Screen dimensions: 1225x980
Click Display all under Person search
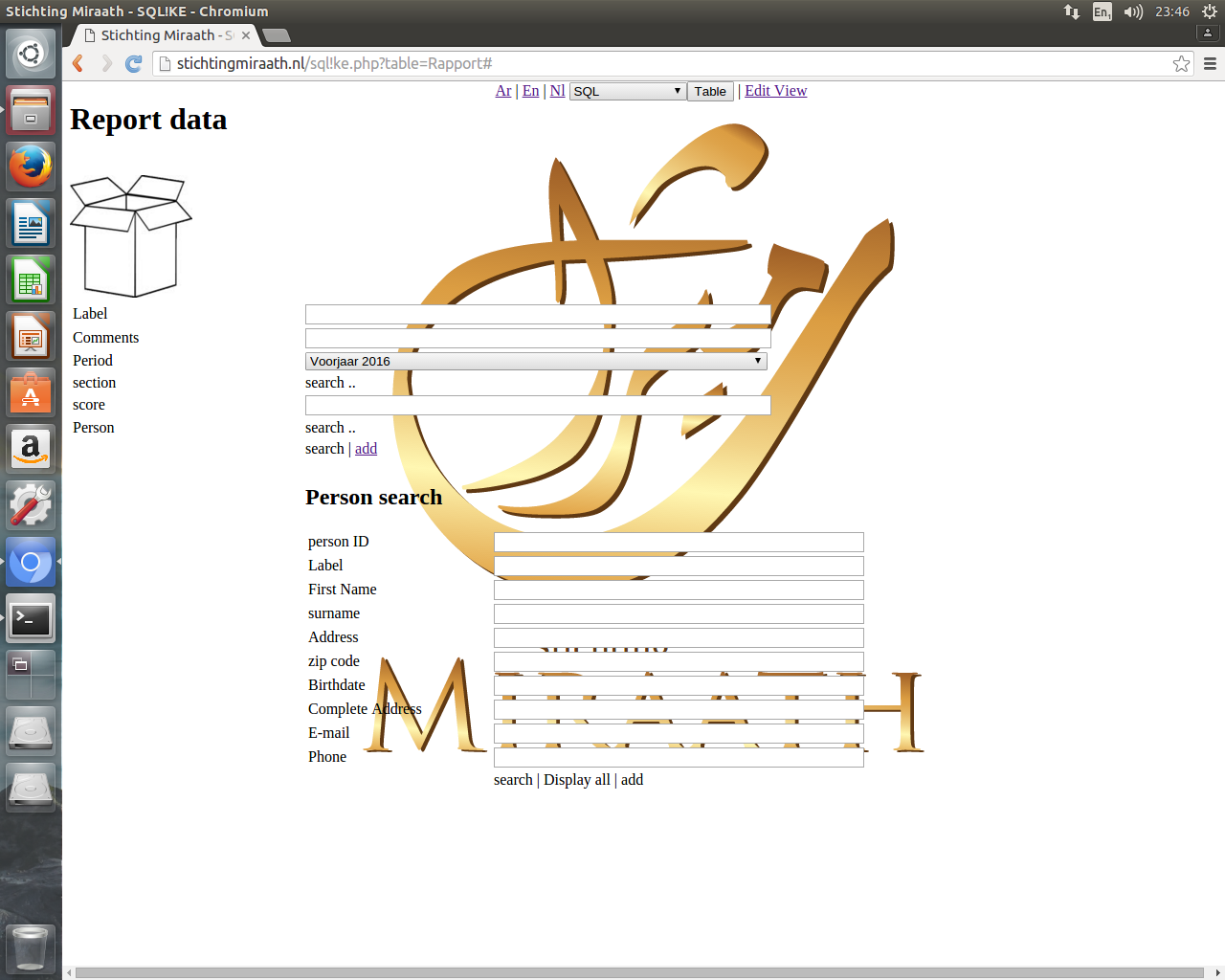pos(576,779)
